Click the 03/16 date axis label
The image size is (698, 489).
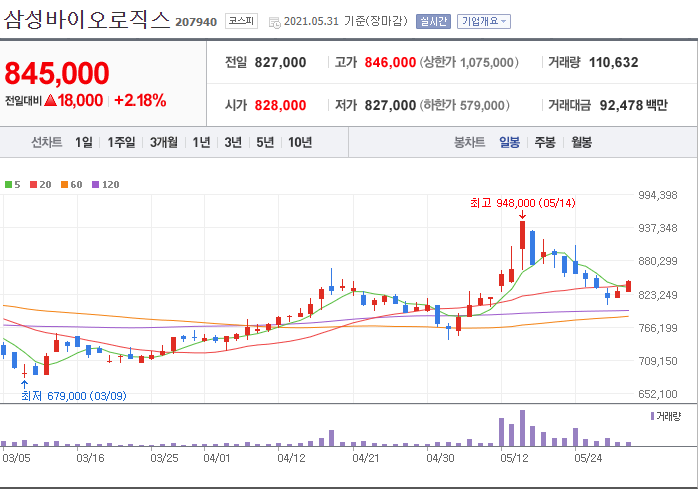[x=90, y=458]
